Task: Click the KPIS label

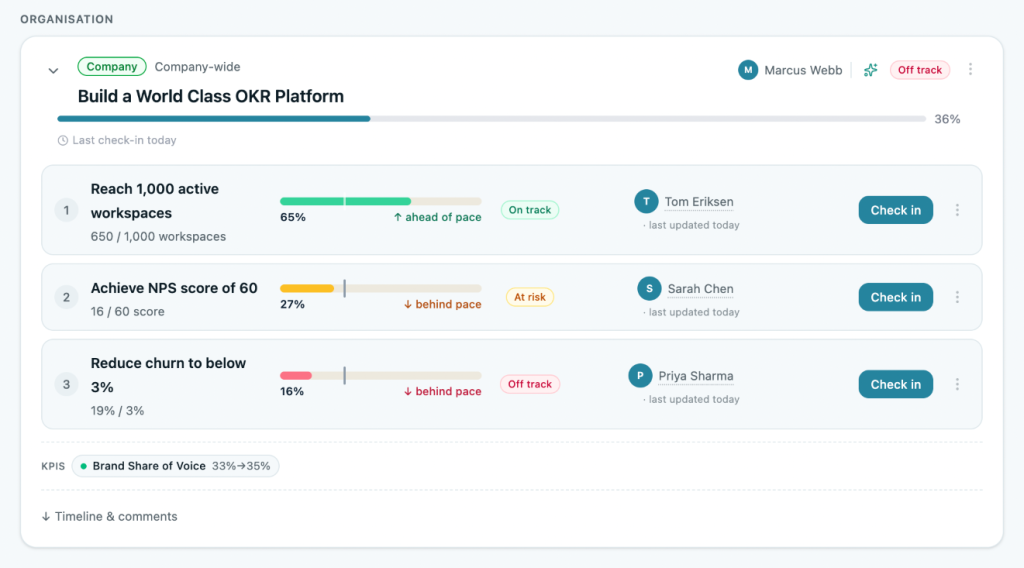Action: point(53,466)
